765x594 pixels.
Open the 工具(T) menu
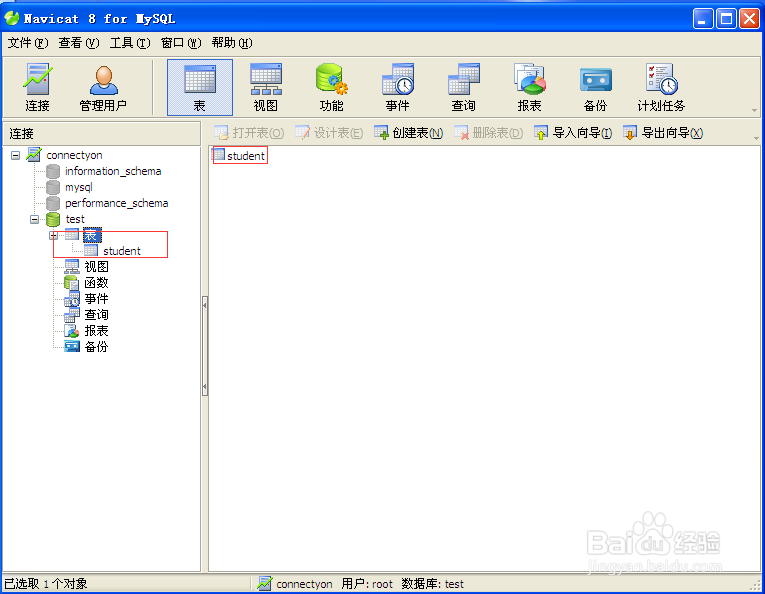click(x=130, y=43)
